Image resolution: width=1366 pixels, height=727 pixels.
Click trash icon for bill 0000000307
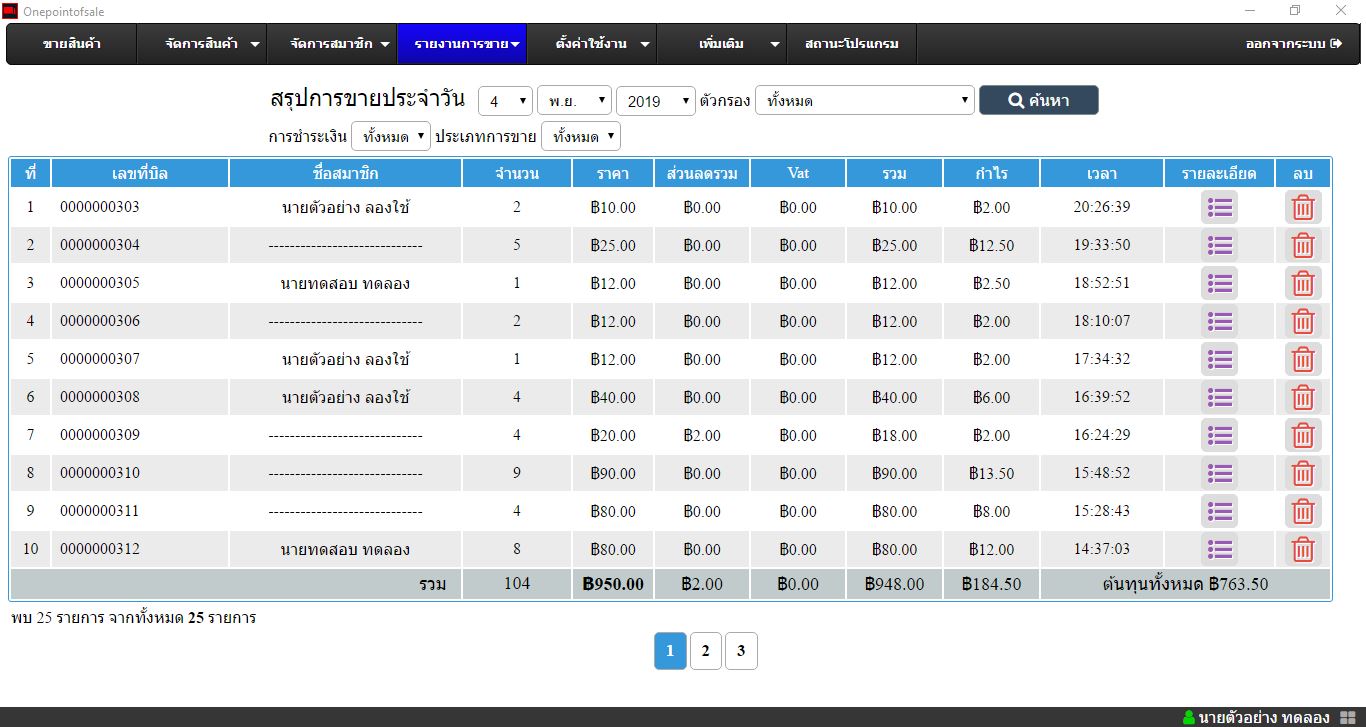coord(1303,360)
